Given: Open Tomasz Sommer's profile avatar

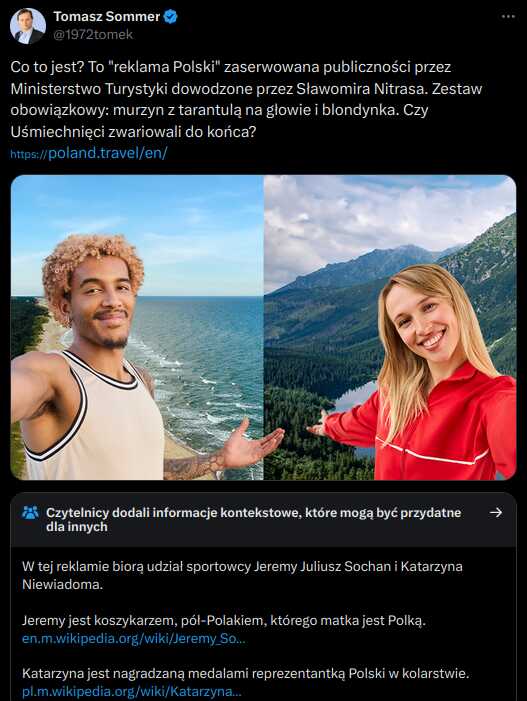Looking at the screenshot, I should click(x=28, y=26).
